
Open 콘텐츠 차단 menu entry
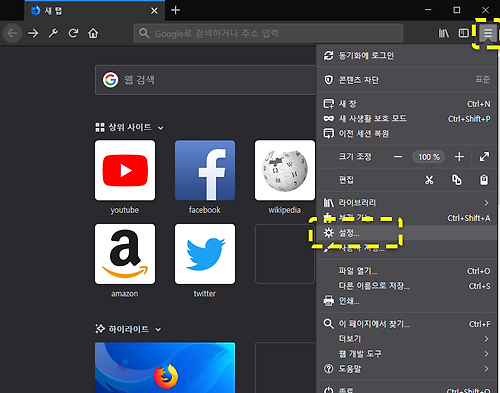pos(406,80)
